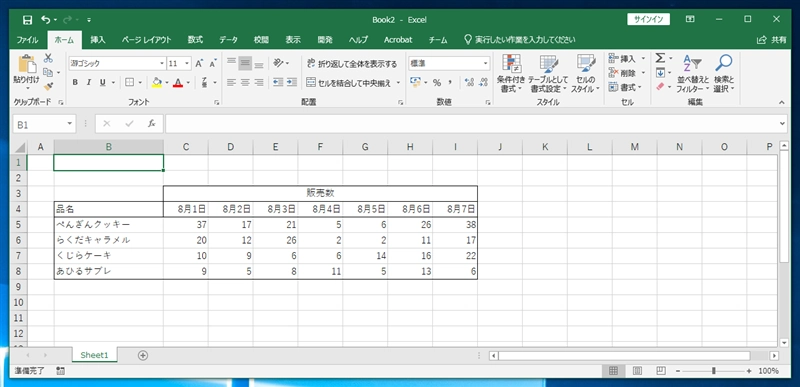Click the zoom slider handle
Viewport: 800px width, 387px height.
click(713, 371)
